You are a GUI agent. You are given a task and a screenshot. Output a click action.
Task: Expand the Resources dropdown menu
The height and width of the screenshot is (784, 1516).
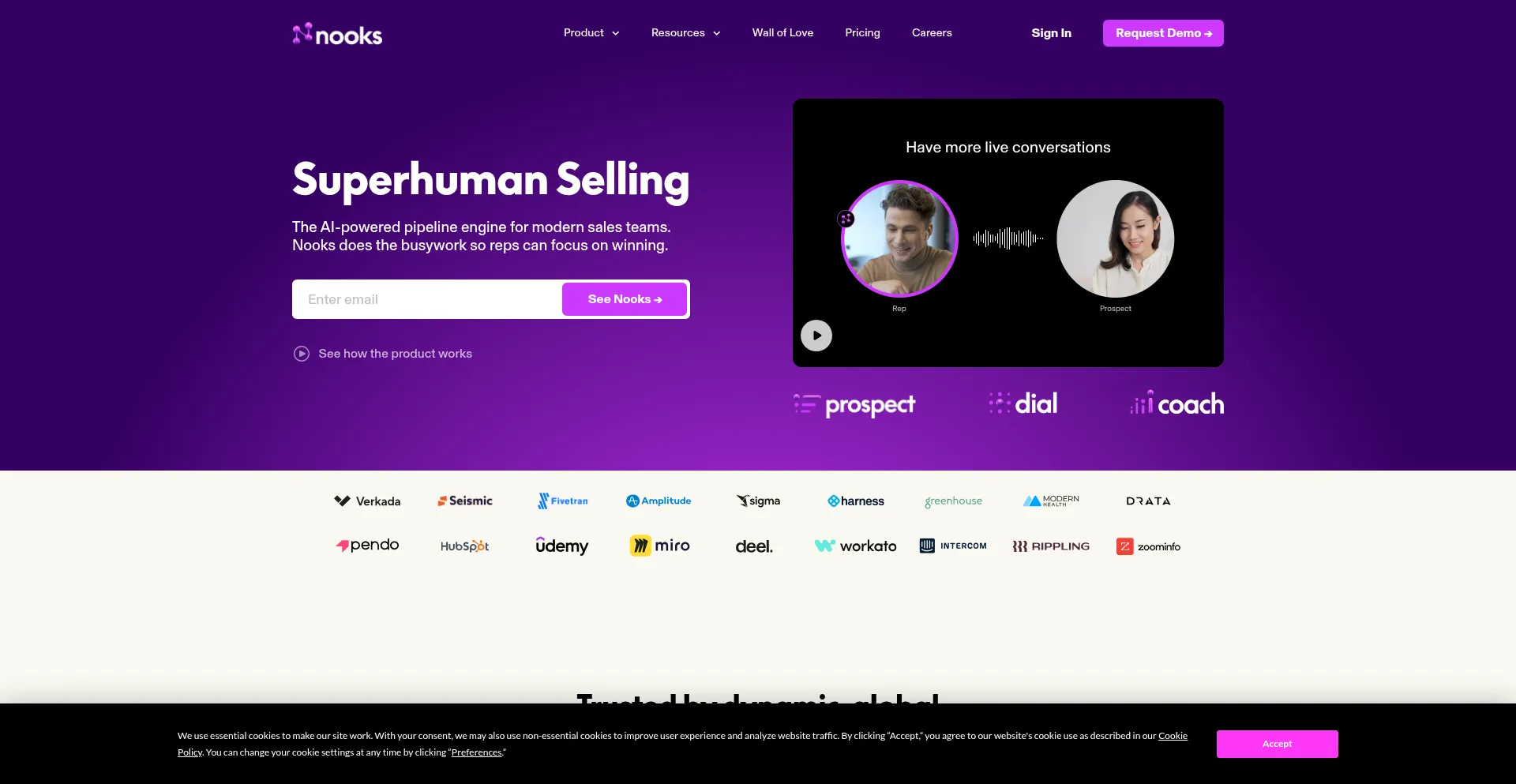pyautogui.click(x=685, y=33)
